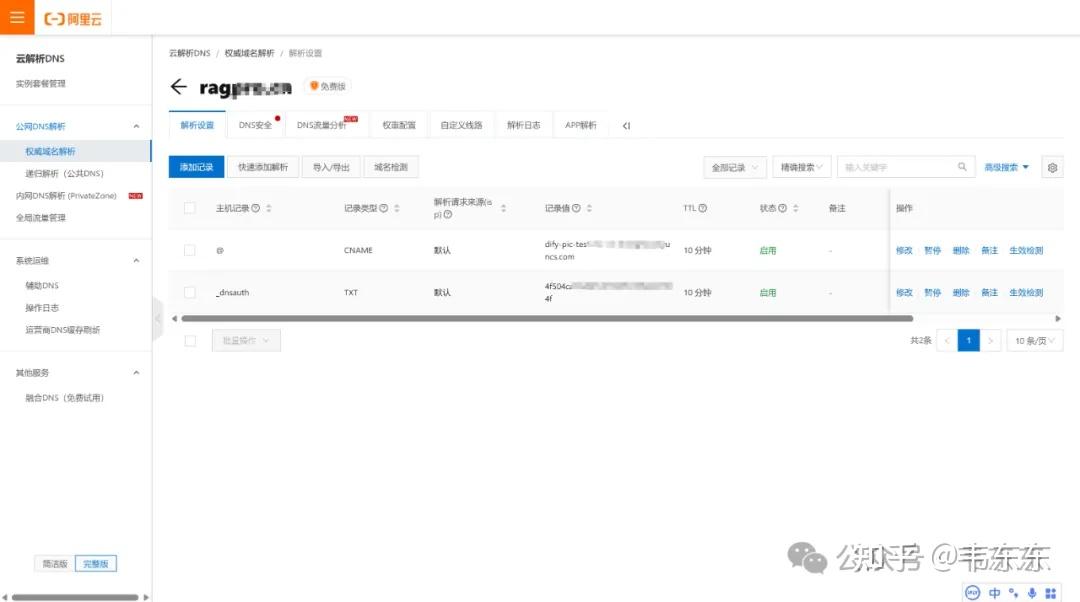Click help icon next to 主机记录 header
The image size is (1080, 602).
[x=256, y=208]
